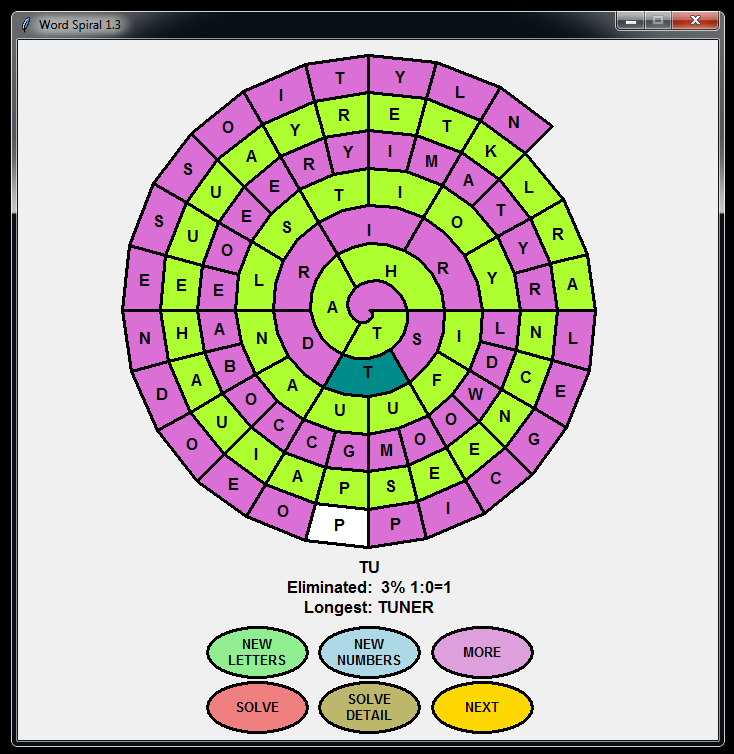
Task: Select the last N cell at spiral's outer end
Action: [x=516, y=122]
